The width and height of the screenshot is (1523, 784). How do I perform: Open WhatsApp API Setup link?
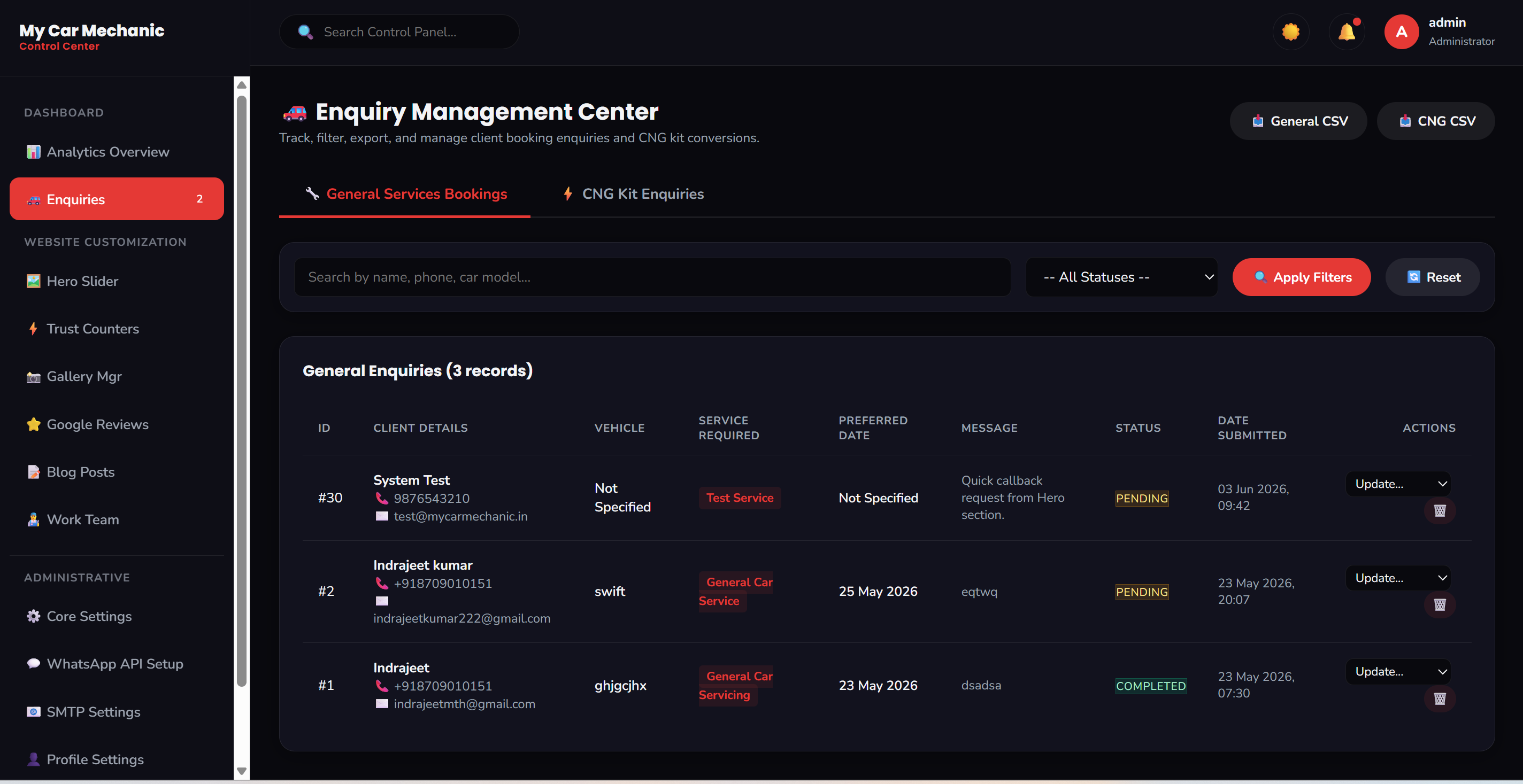tap(117, 664)
